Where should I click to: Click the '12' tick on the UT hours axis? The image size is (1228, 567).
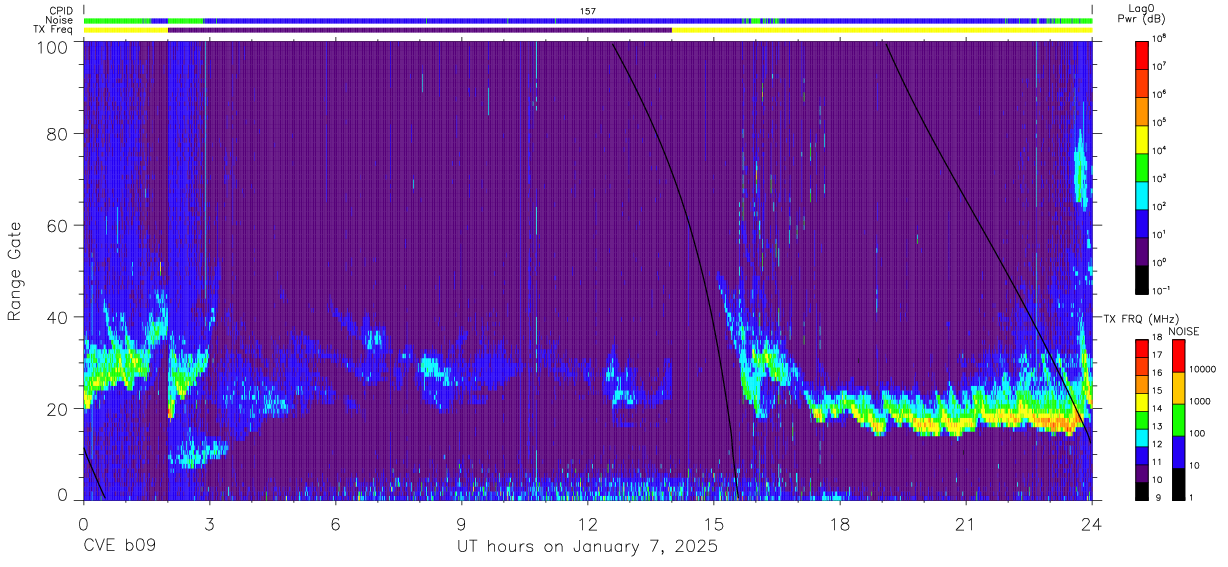pos(588,524)
